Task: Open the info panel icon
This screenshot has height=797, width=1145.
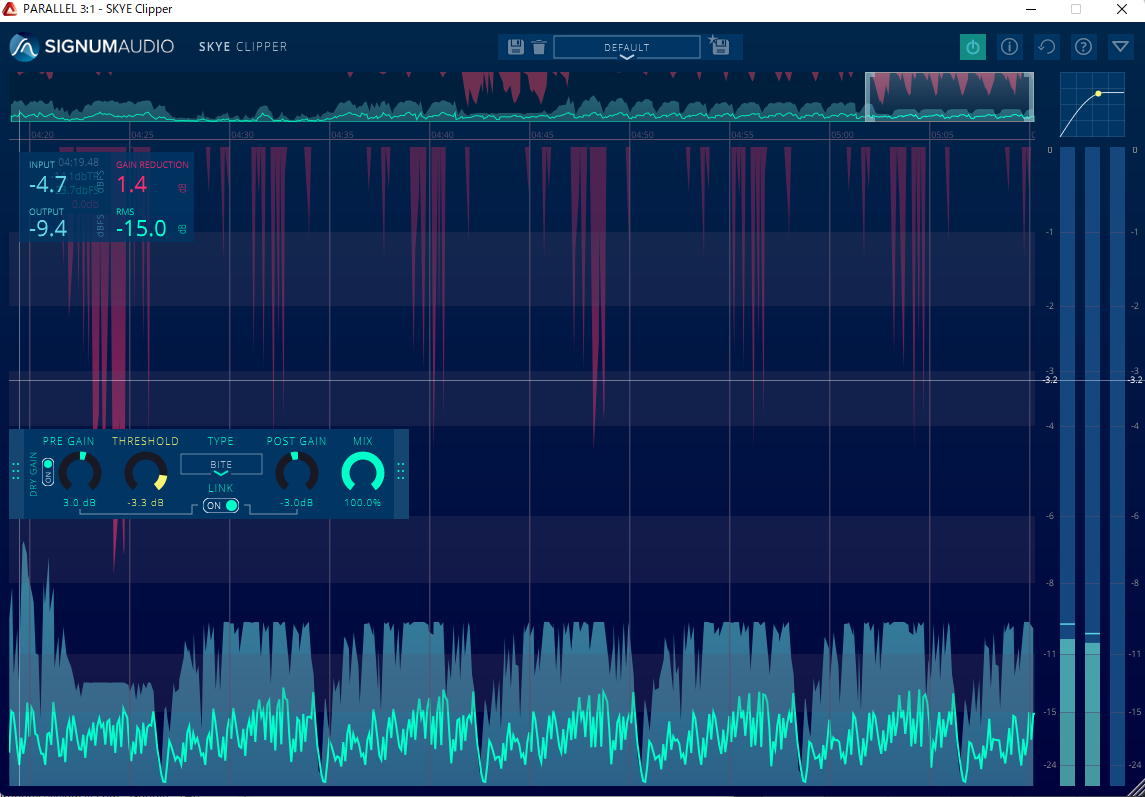Action: (1009, 47)
